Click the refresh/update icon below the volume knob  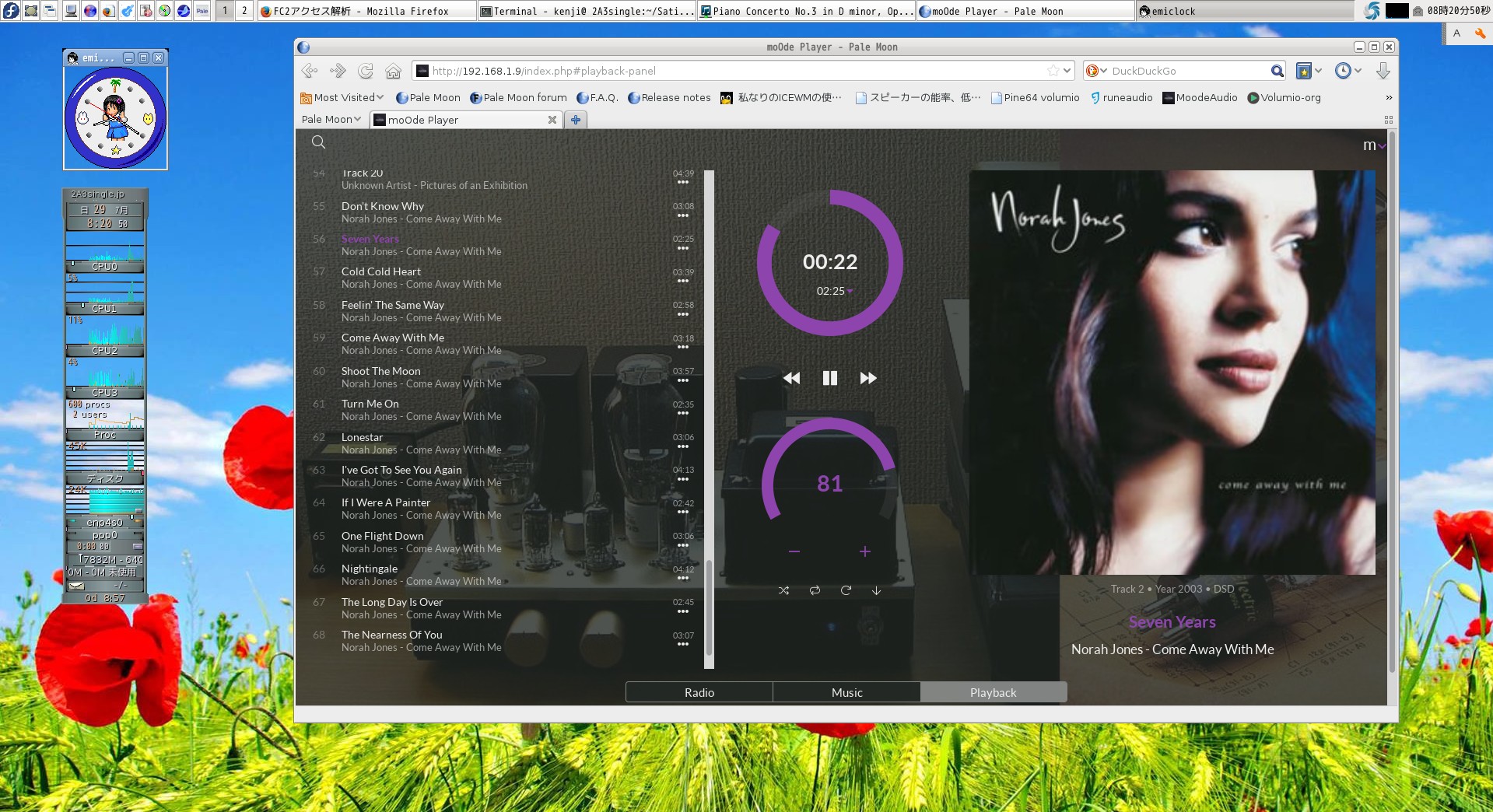(845, 590)
